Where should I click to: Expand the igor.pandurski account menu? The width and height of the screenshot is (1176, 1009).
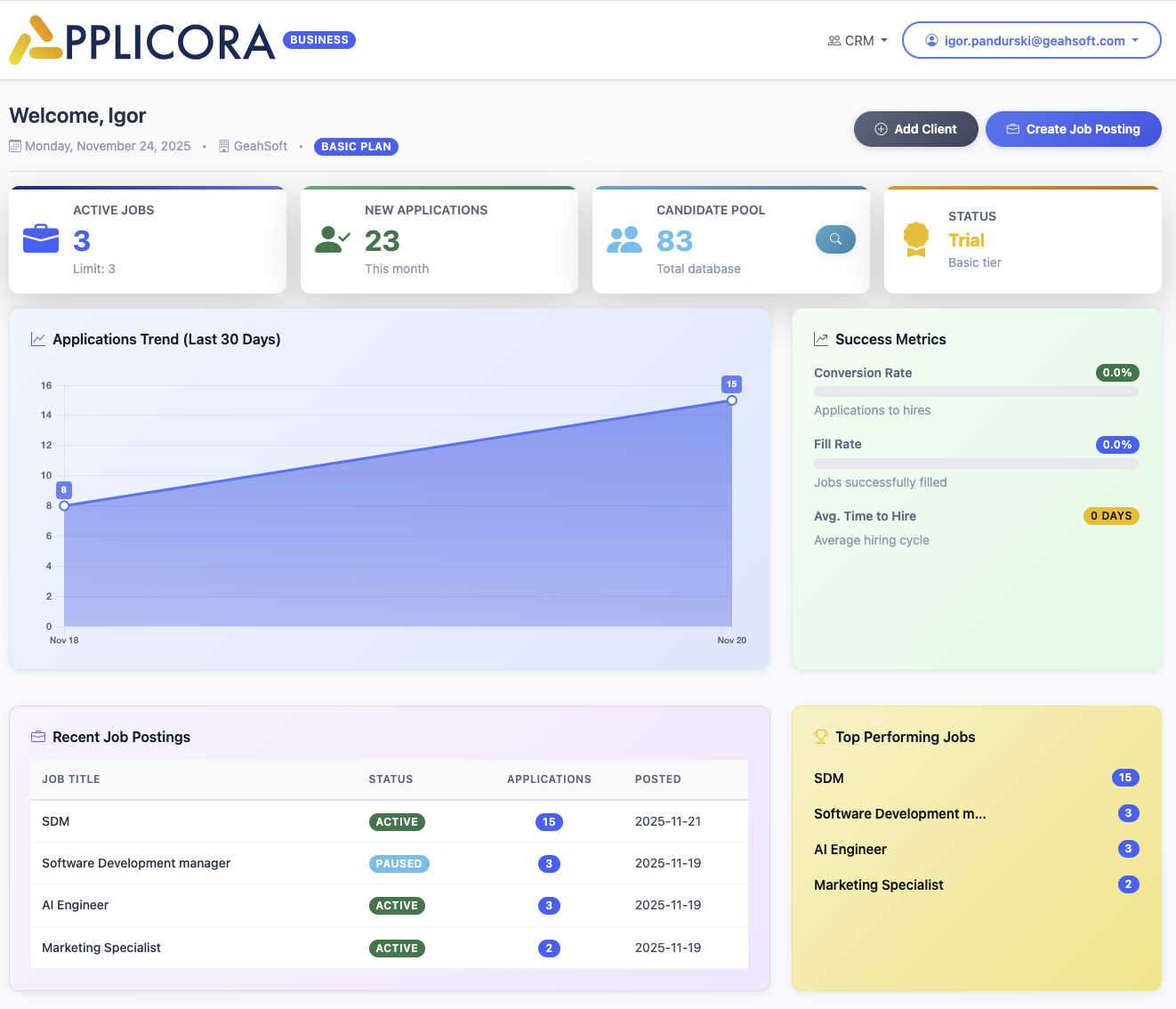point(1031,40)
